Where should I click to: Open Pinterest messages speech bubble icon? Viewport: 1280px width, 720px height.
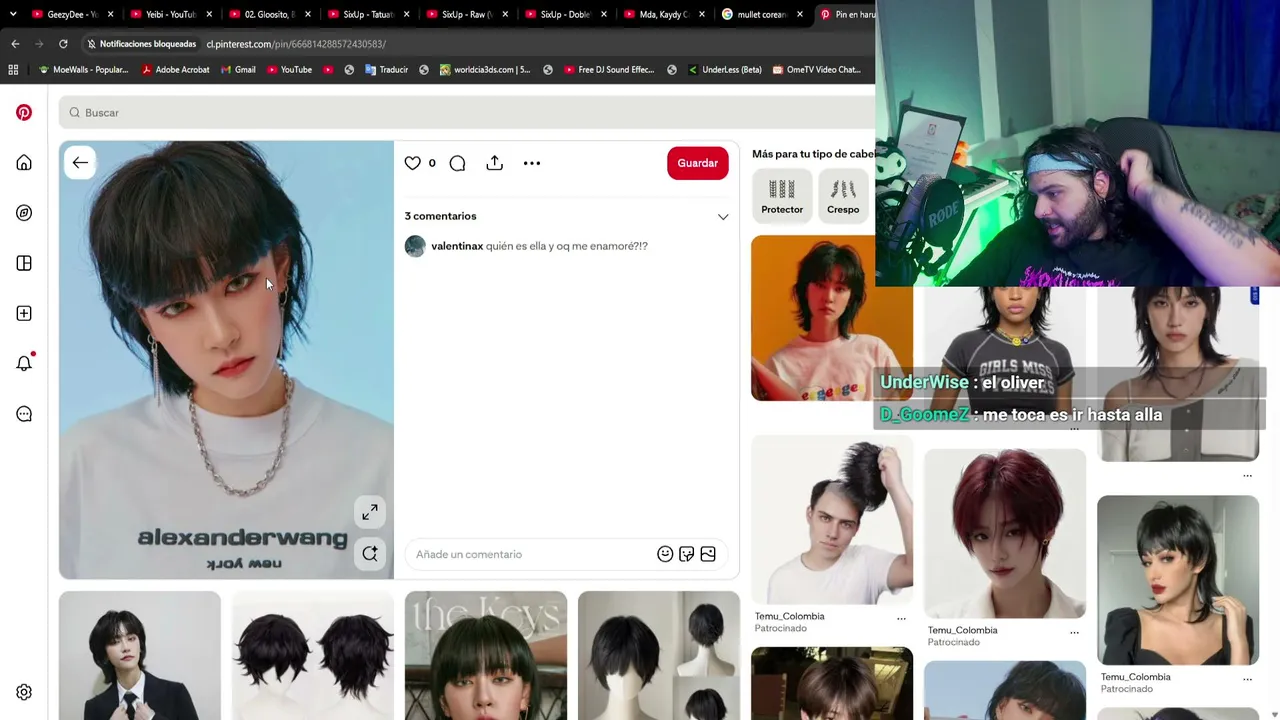tap(24, 414)
